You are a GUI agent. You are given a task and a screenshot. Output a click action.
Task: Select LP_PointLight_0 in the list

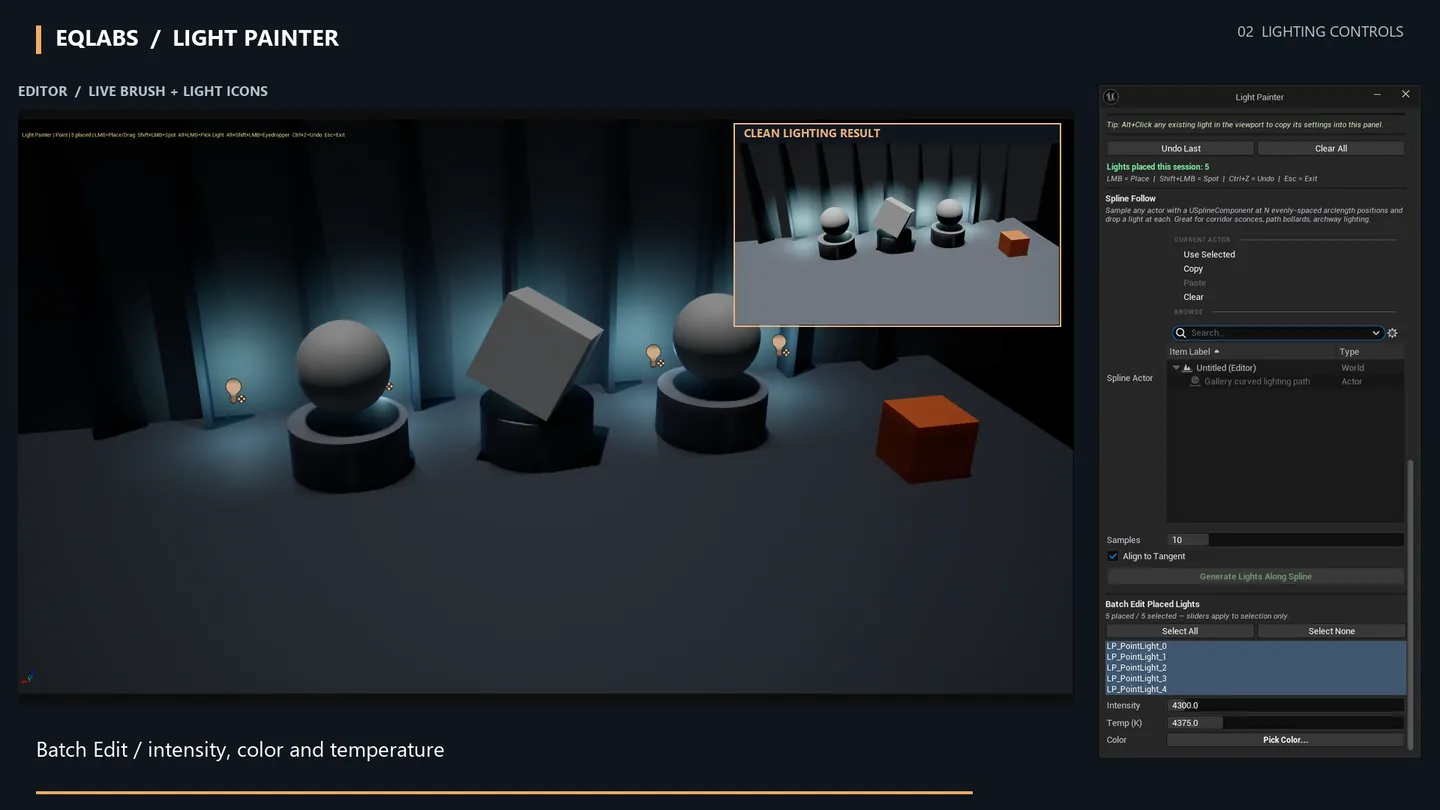pyautogui.click(x=1255, y=647)
